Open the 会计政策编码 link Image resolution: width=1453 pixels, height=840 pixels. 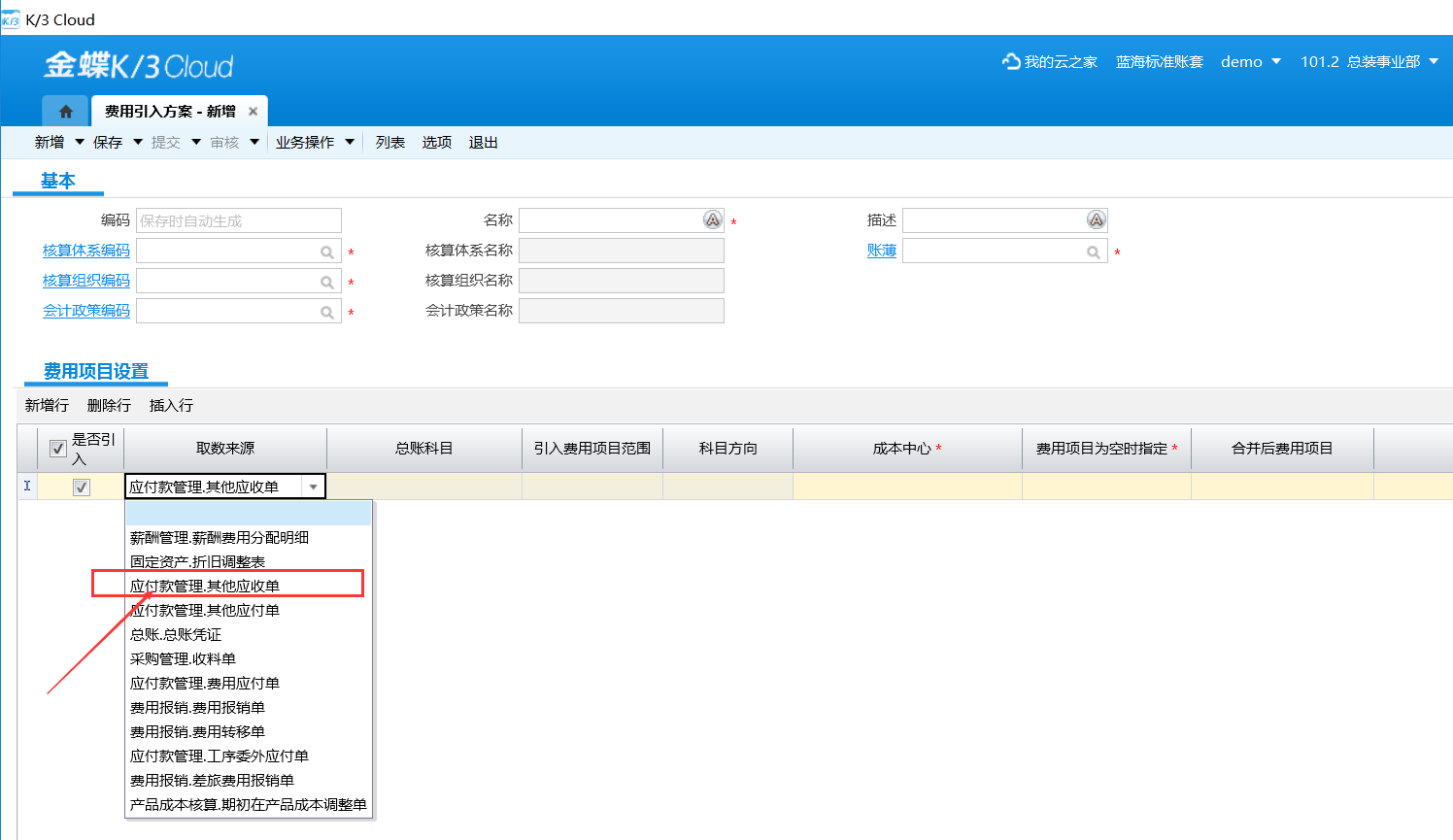point(86,311)
